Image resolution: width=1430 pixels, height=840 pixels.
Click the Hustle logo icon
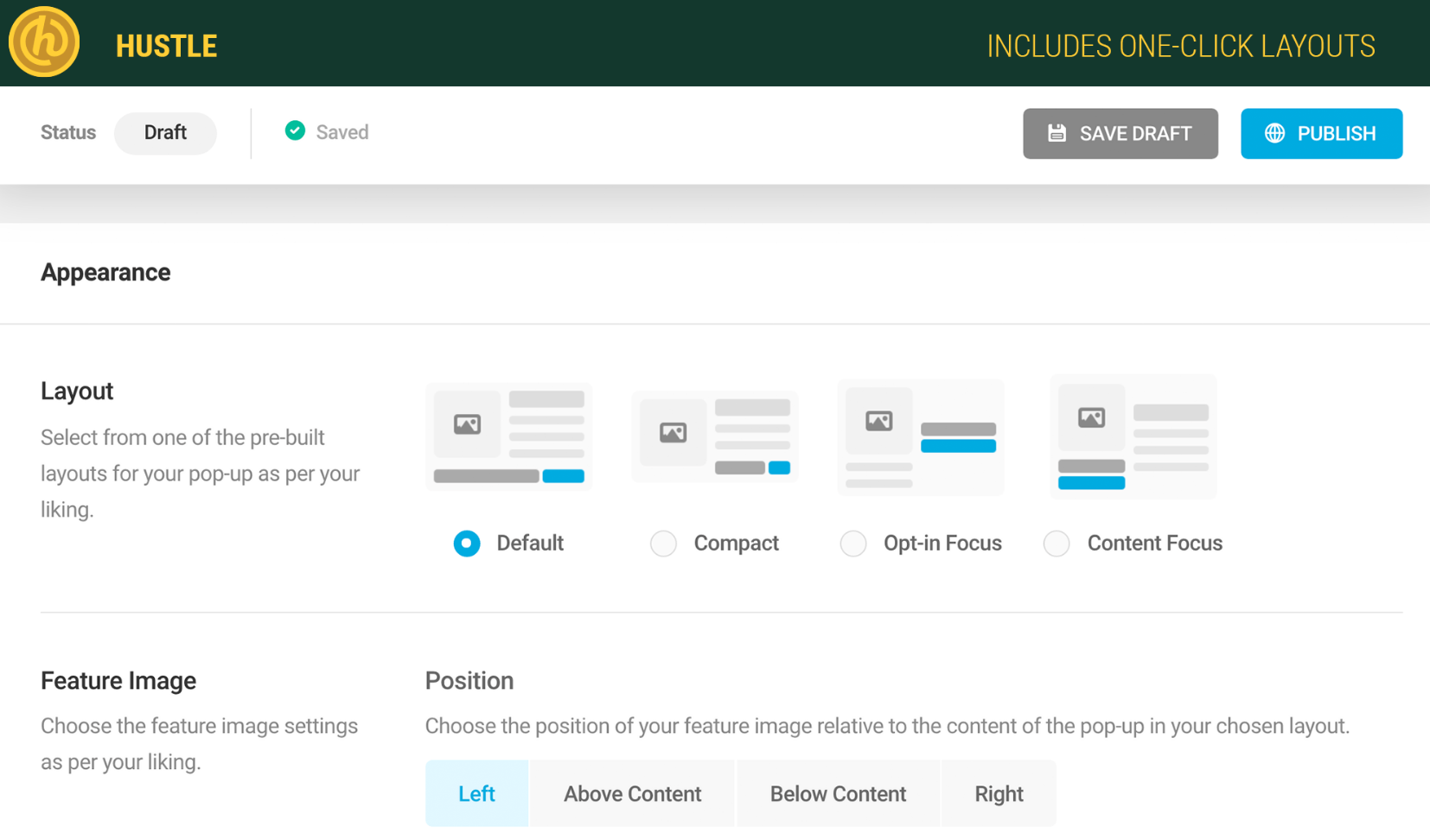point(44,42)
